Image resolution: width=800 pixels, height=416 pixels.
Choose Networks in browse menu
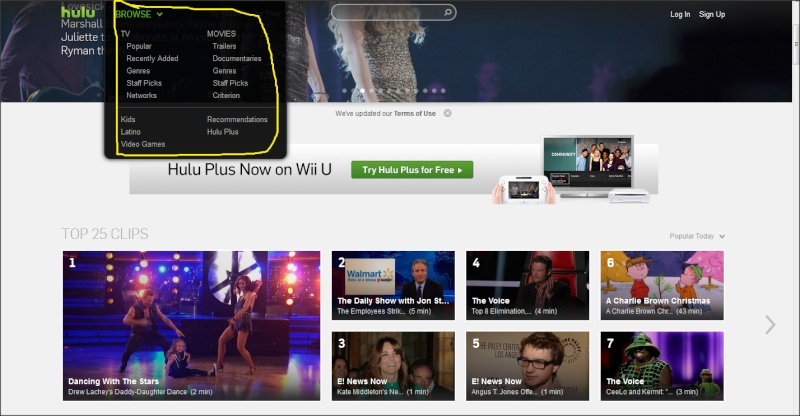tap(141, 95)
